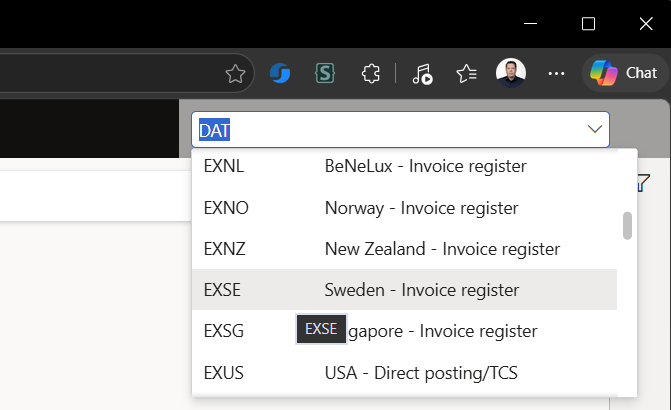Minimize the browser window
The height and width of the screenshot is (410, 671).
530,24
